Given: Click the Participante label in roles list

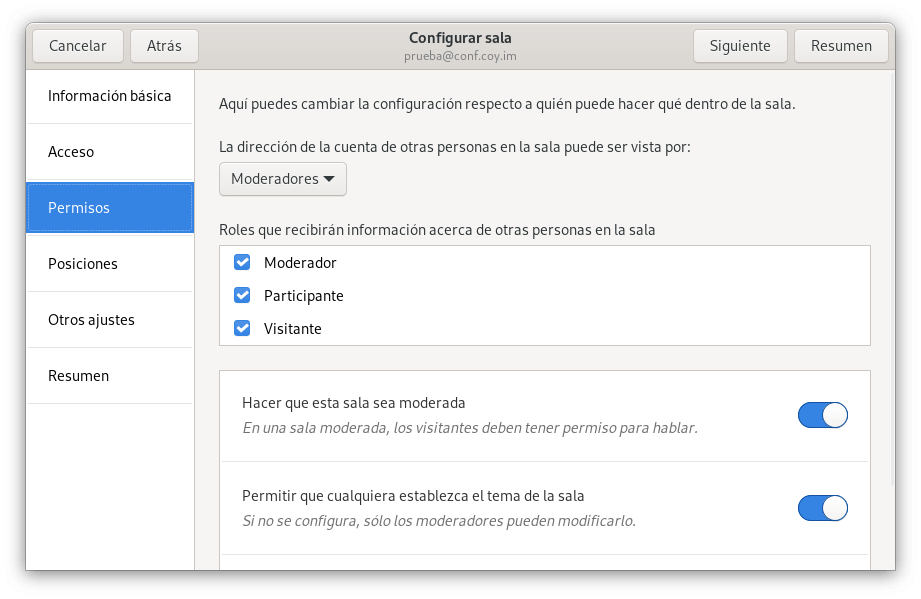Looking at the screenshot, I should coord(303,296).
